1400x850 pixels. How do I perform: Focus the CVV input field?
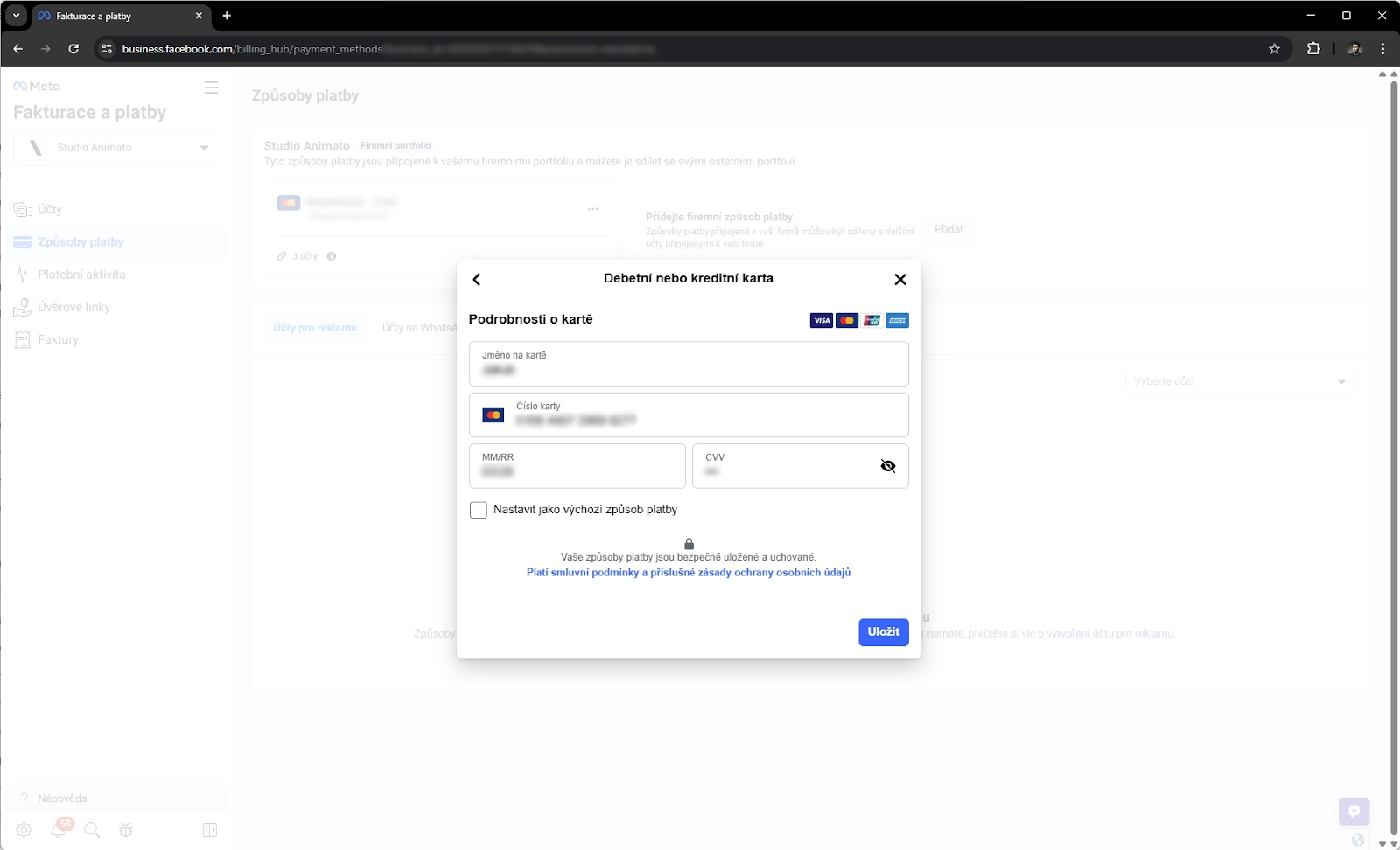(801, 466)
